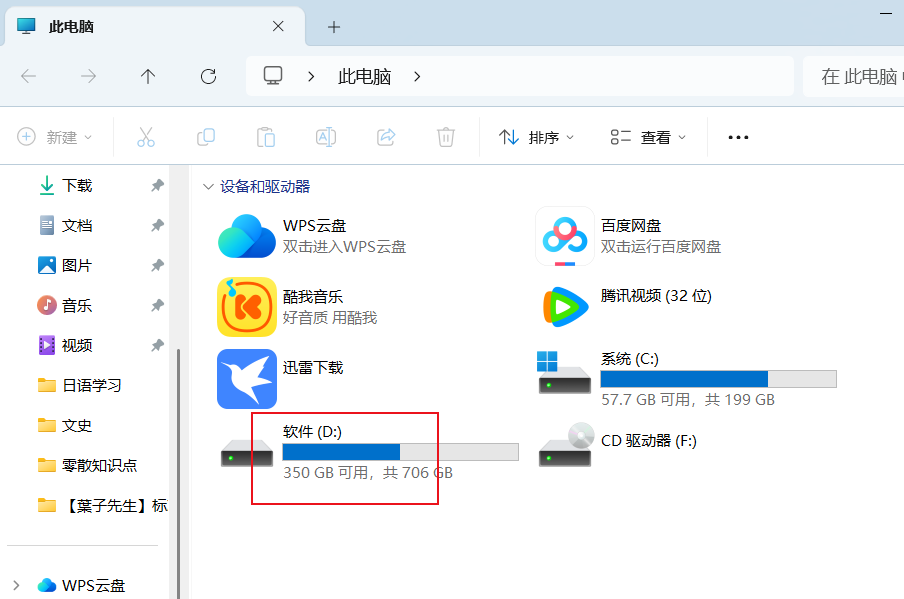Click the navigation pane scrollbar
This screenshot has height=599, width=904.
pyautogui.click(x=178, y=473)
